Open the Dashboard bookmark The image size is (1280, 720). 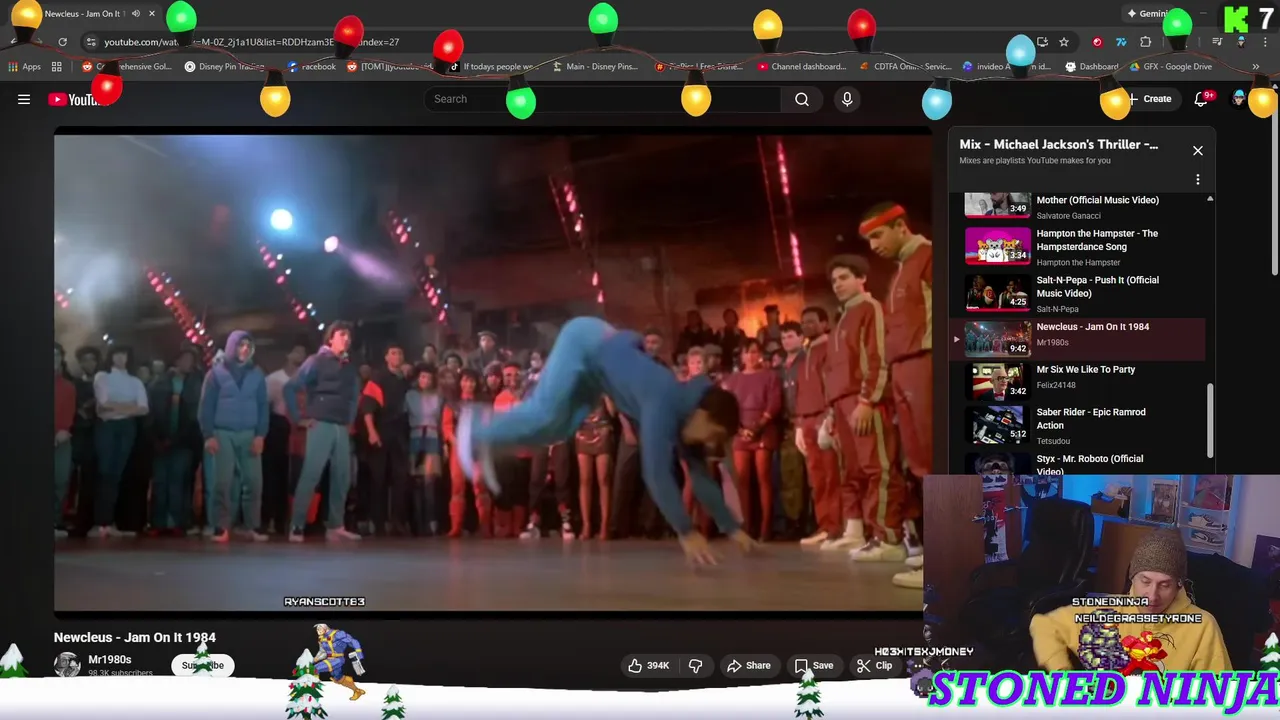point(1092,67)
